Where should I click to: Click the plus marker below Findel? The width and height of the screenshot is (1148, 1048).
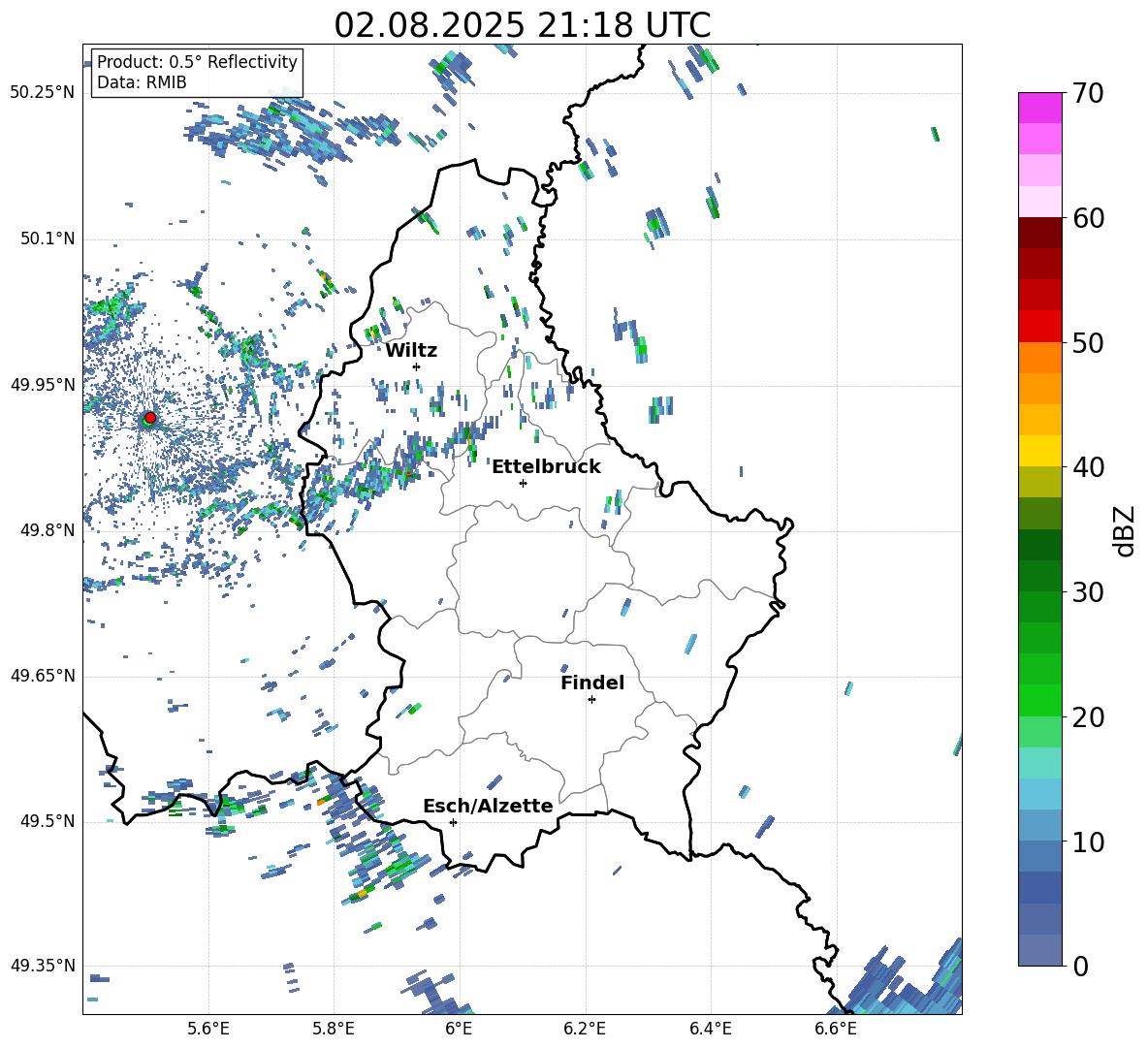click(591, 700)
